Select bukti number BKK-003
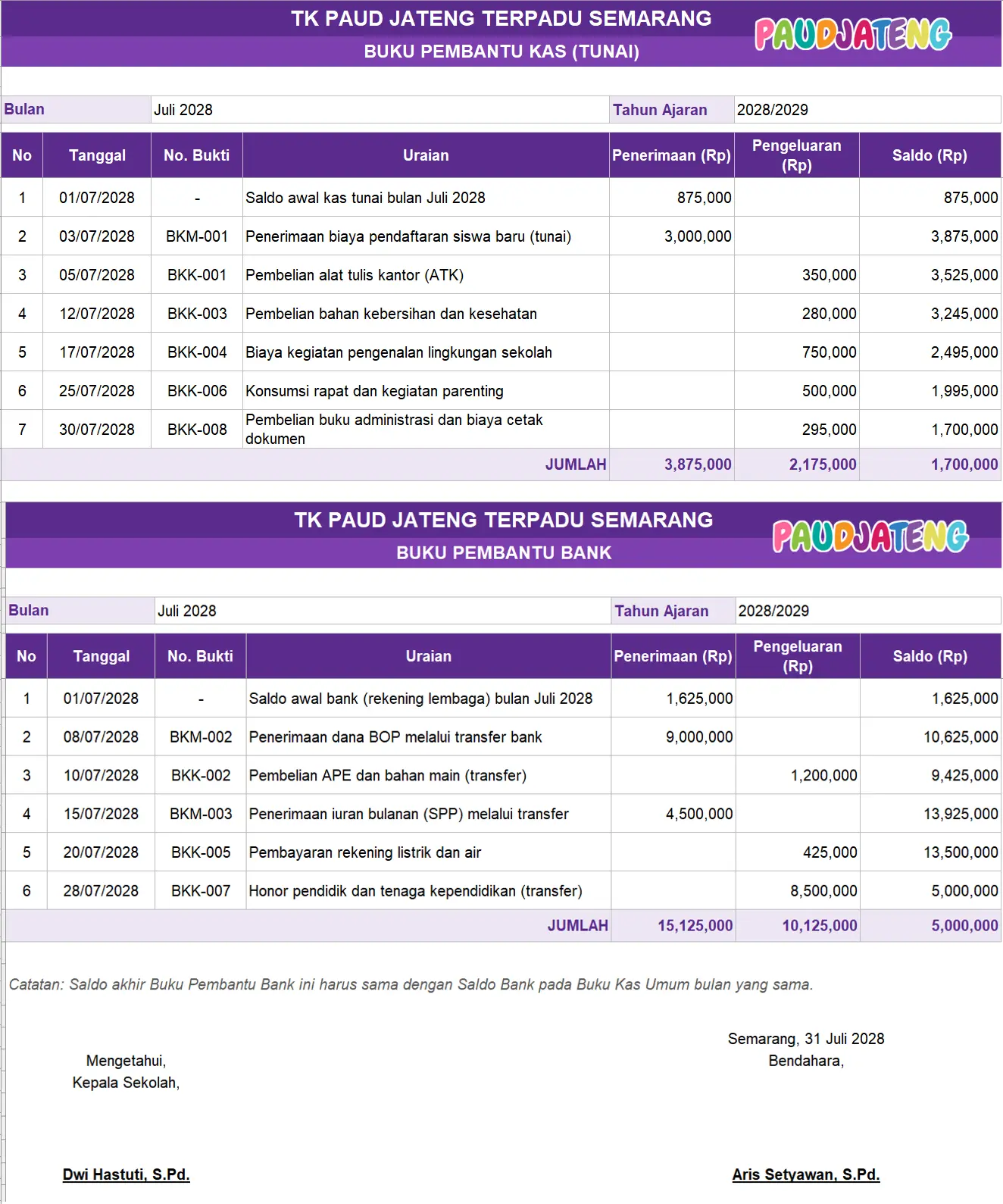Viewport: 1003px width, 1204px height. (197, 314)
